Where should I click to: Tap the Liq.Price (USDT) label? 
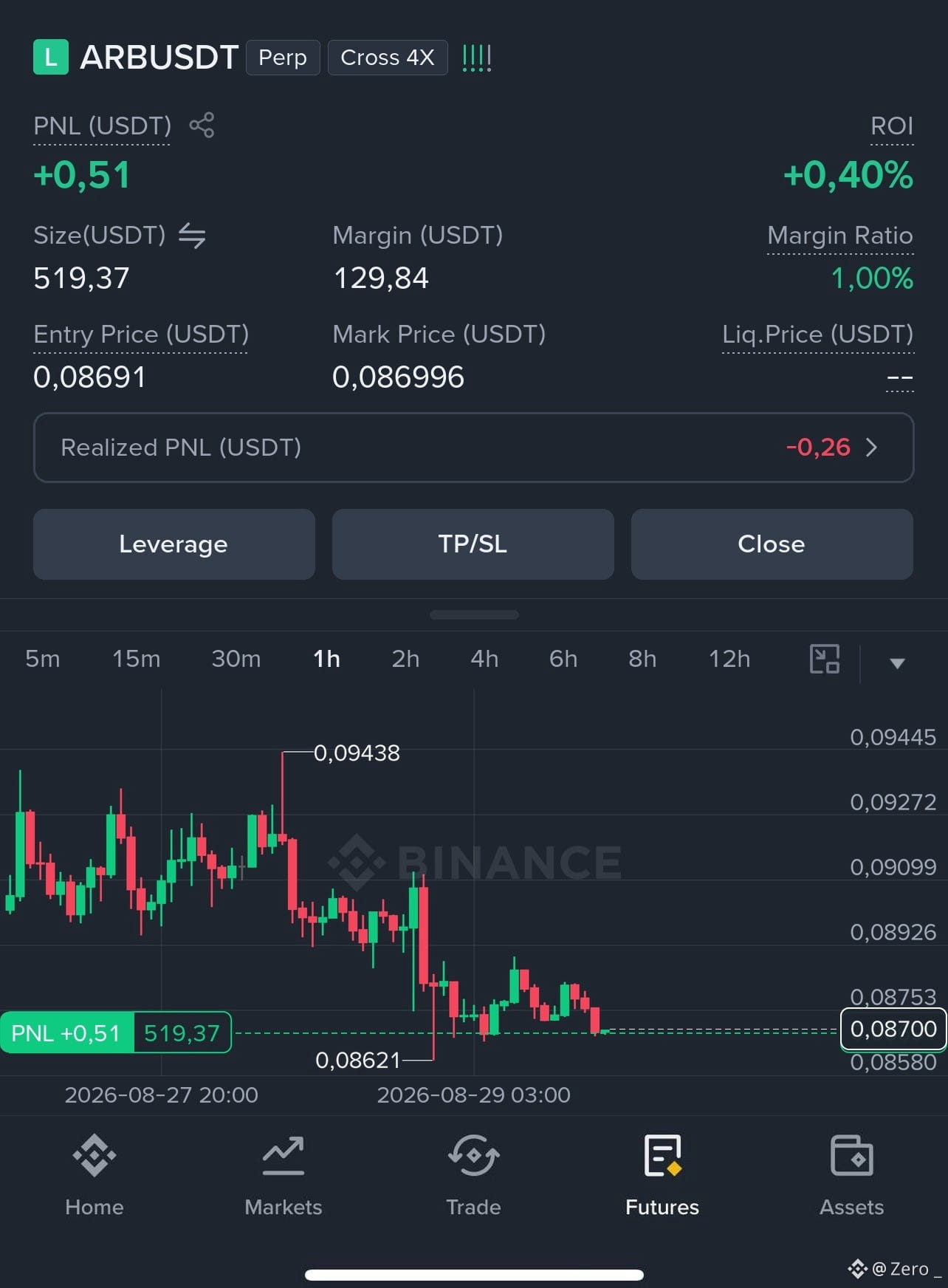coord(818,335)
